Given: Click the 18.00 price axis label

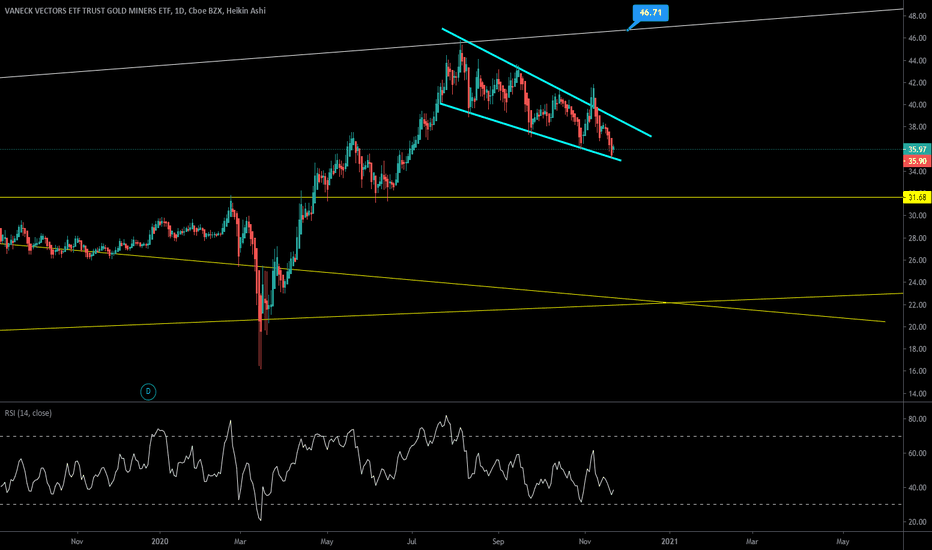Looking at the screenshot, I should coord(917,349).
